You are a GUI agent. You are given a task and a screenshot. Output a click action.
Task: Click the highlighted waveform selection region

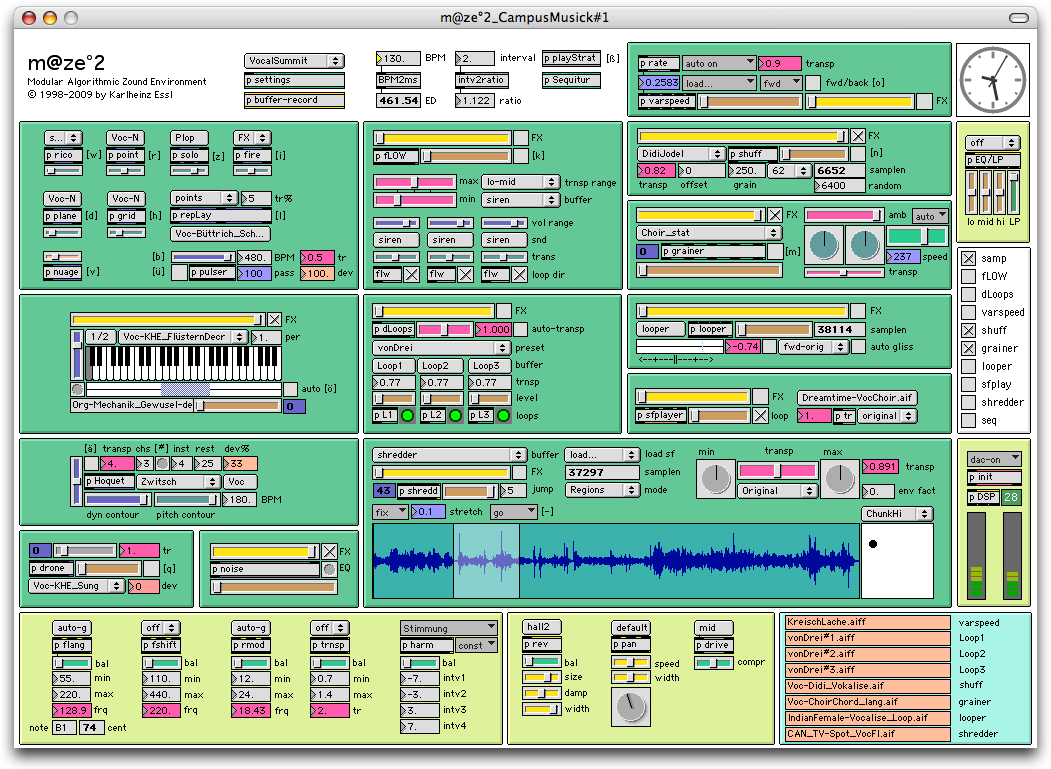(487, 561)
